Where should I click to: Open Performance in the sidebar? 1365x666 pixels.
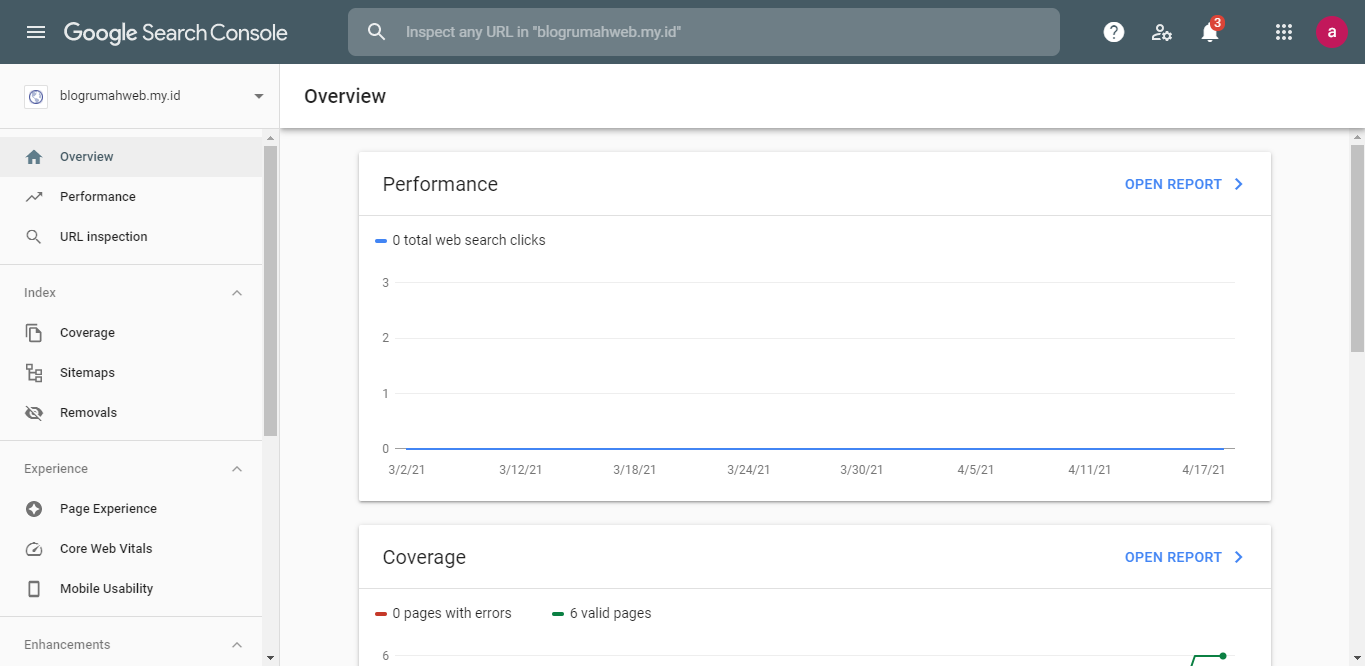(x=131, y=197)
